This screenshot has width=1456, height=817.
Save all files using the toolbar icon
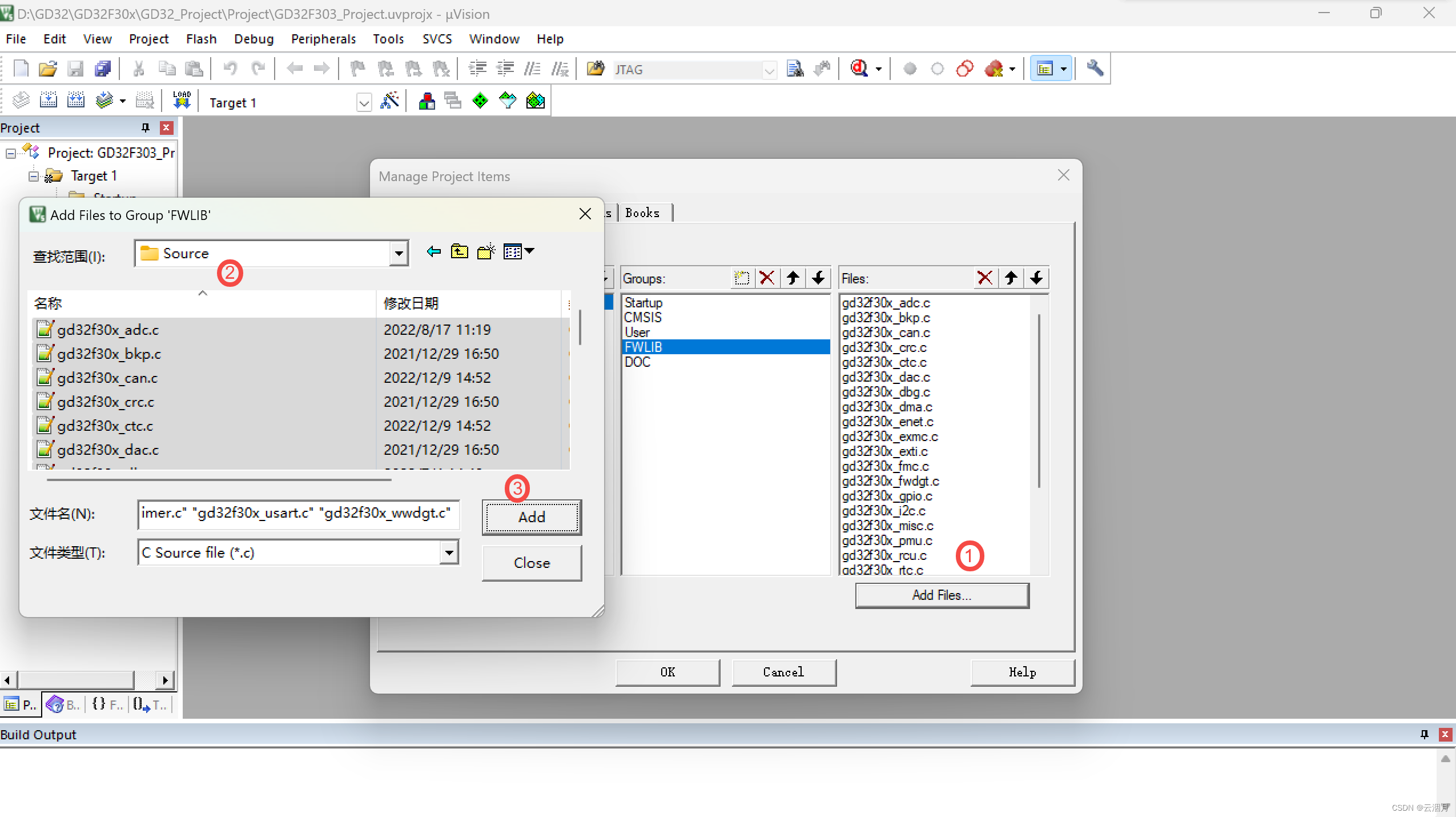click(103, 69)
